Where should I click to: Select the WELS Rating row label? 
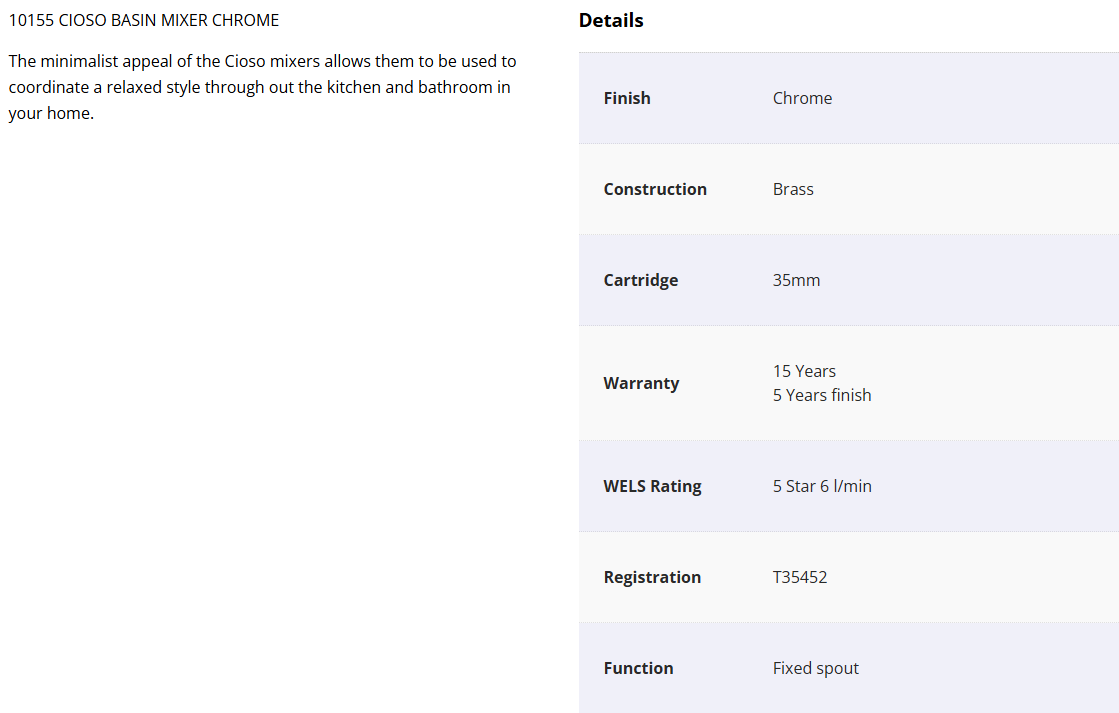pos(652,486)
